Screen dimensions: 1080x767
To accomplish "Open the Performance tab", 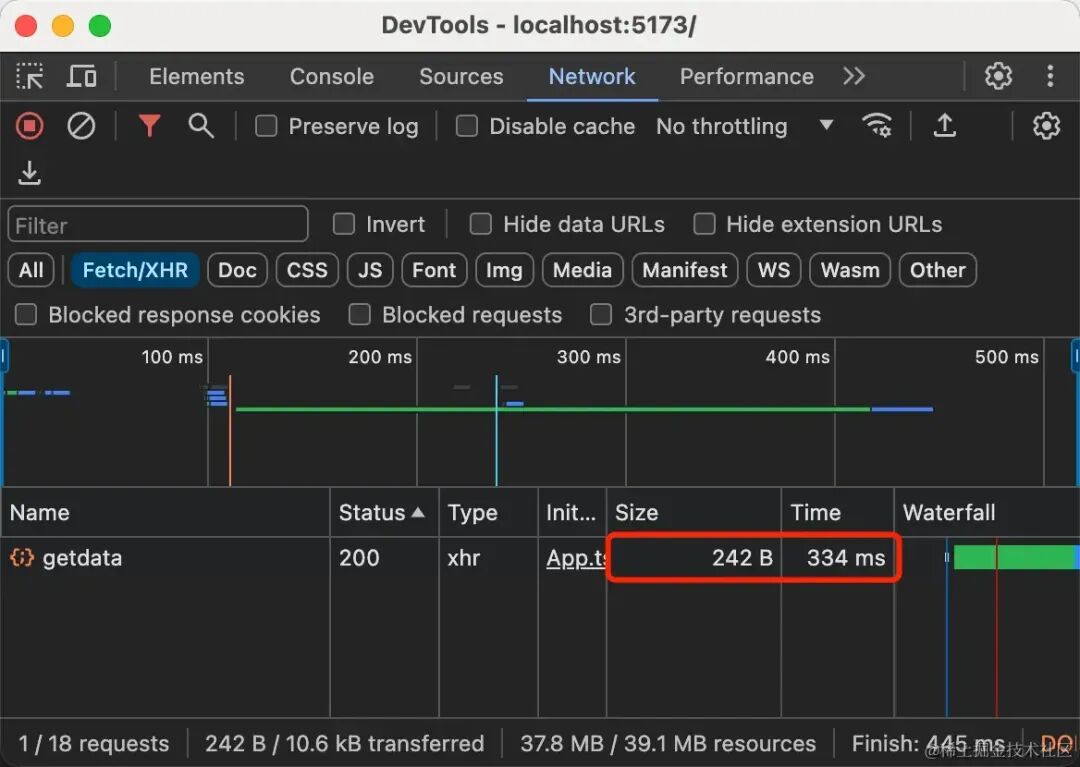I will pos(747,76).
